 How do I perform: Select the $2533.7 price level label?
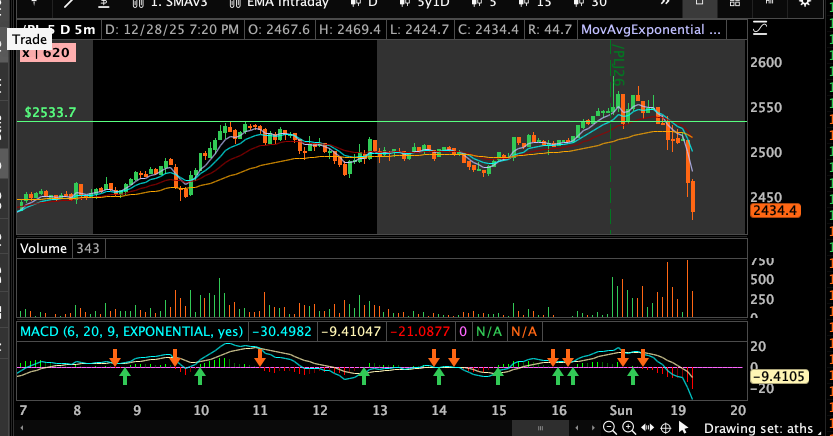pos(50,113)
